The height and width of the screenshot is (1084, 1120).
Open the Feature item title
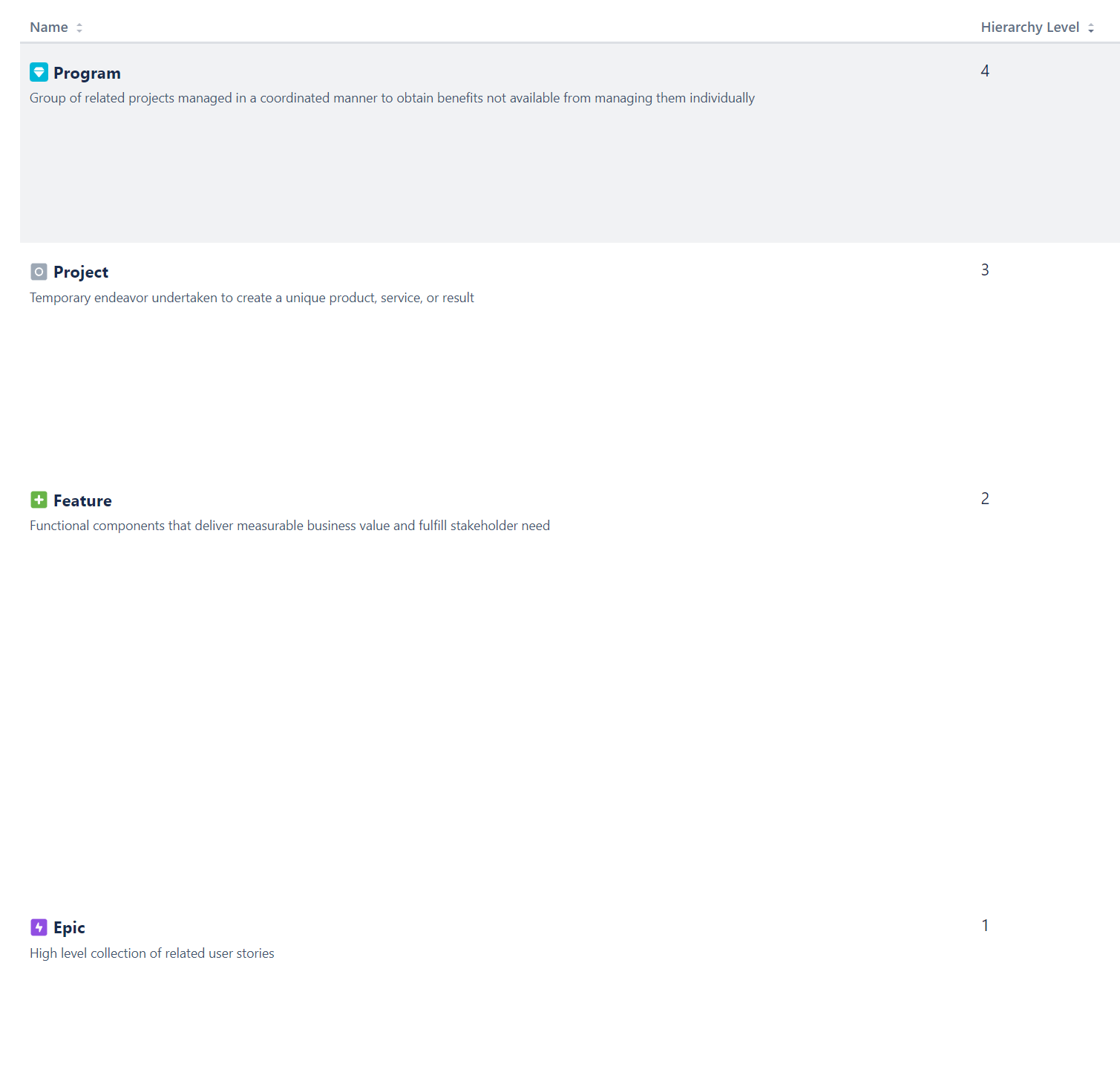click(x=82, y=500)
